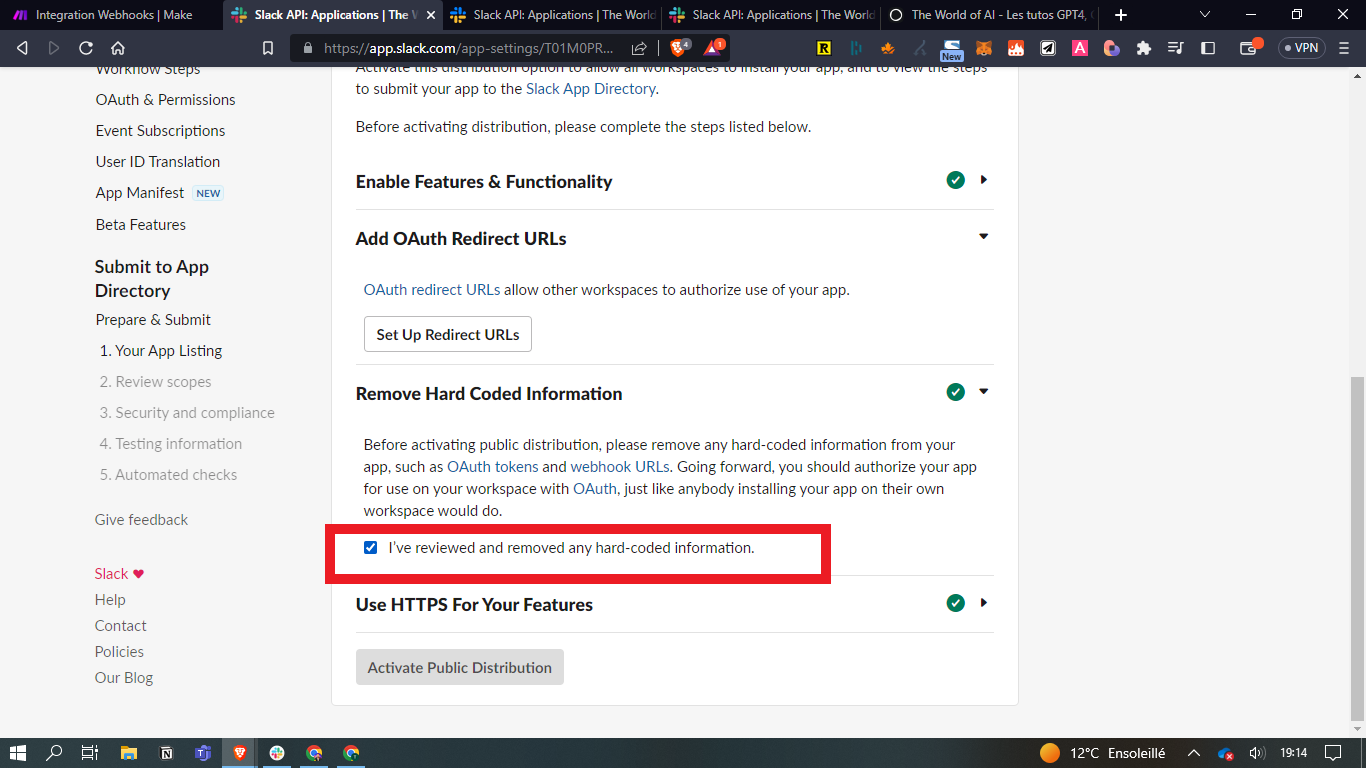Bookmark this page using the bookmark icon

click(x=267, y=48)
